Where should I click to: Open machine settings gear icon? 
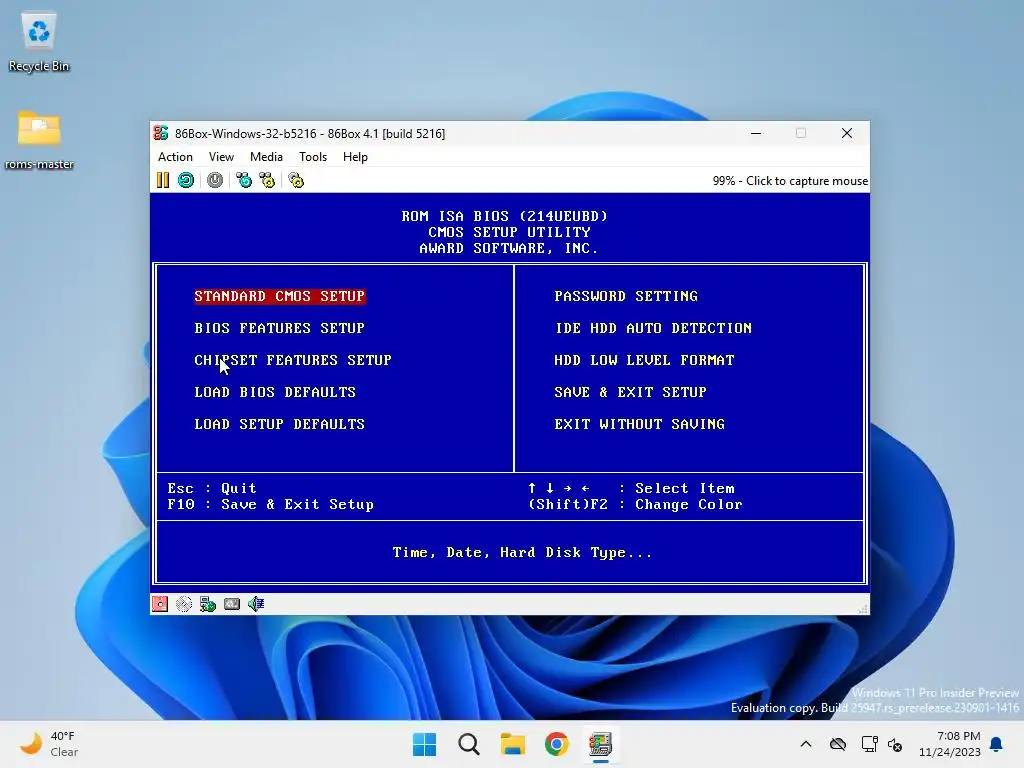(296, 180)
